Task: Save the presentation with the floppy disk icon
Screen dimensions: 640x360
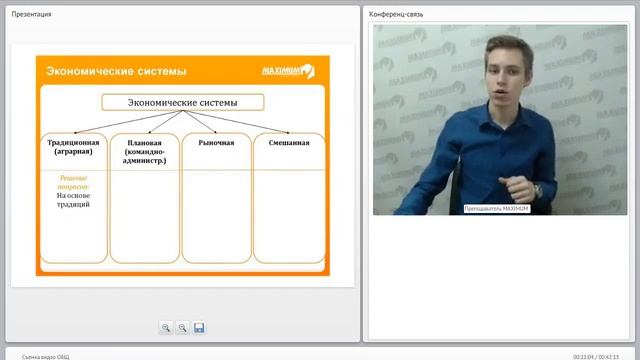Action: pyautogui.click(x=199, y=328)
